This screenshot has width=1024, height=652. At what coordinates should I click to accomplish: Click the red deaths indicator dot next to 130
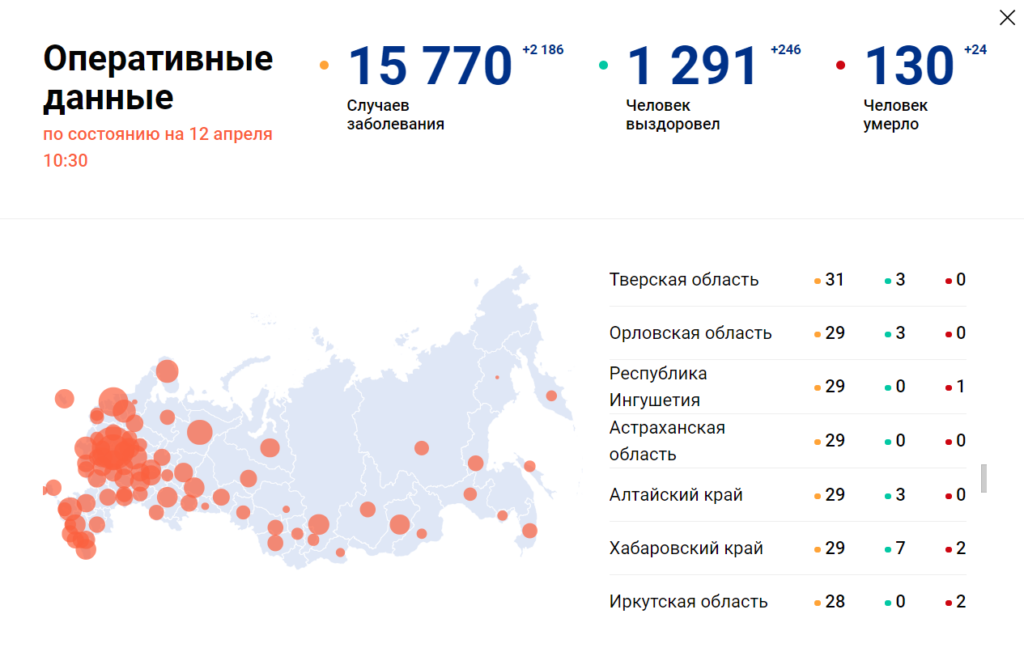pos(843,64)
